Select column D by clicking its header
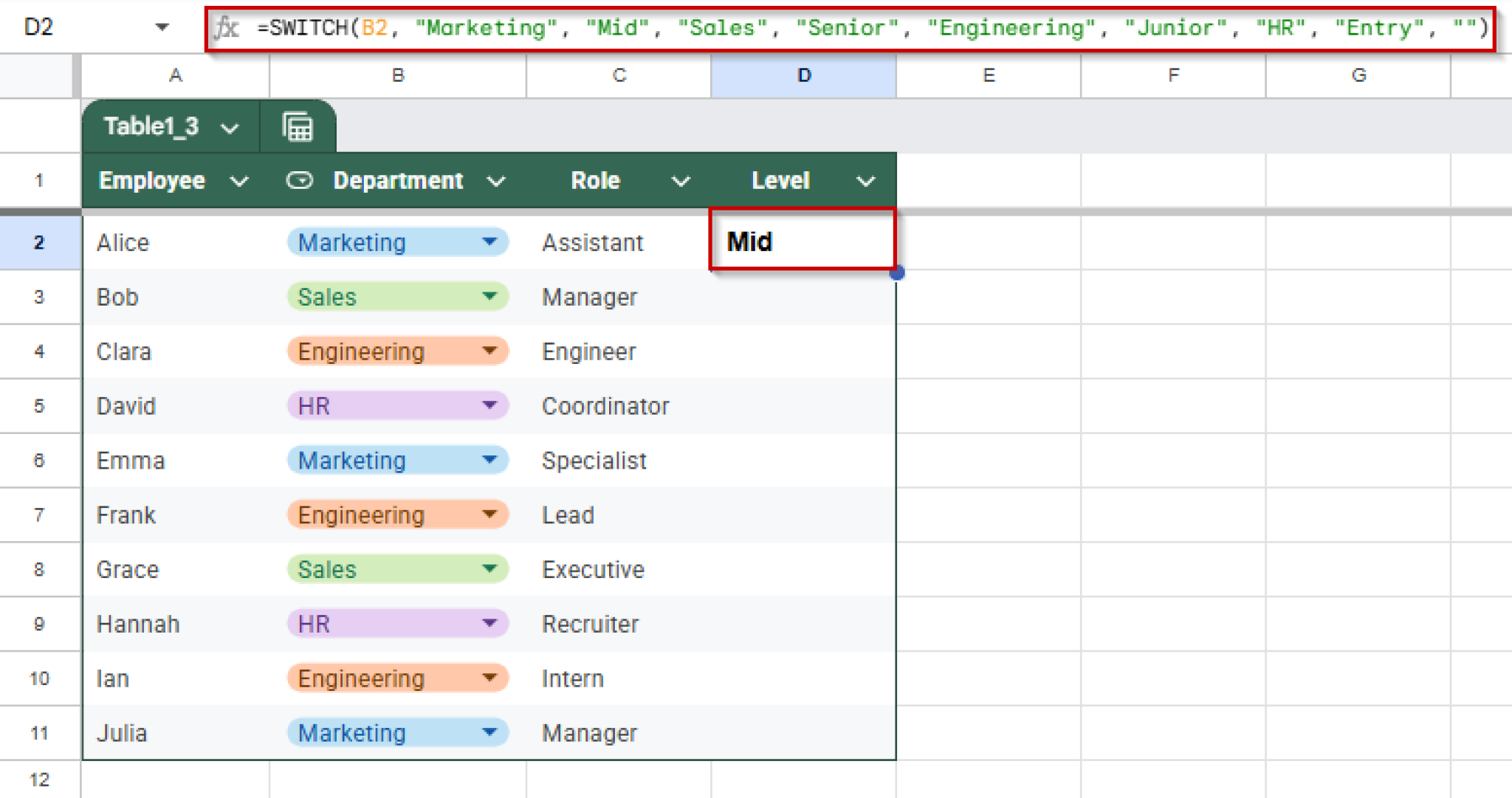1512x798 pixels. point(803,75)
